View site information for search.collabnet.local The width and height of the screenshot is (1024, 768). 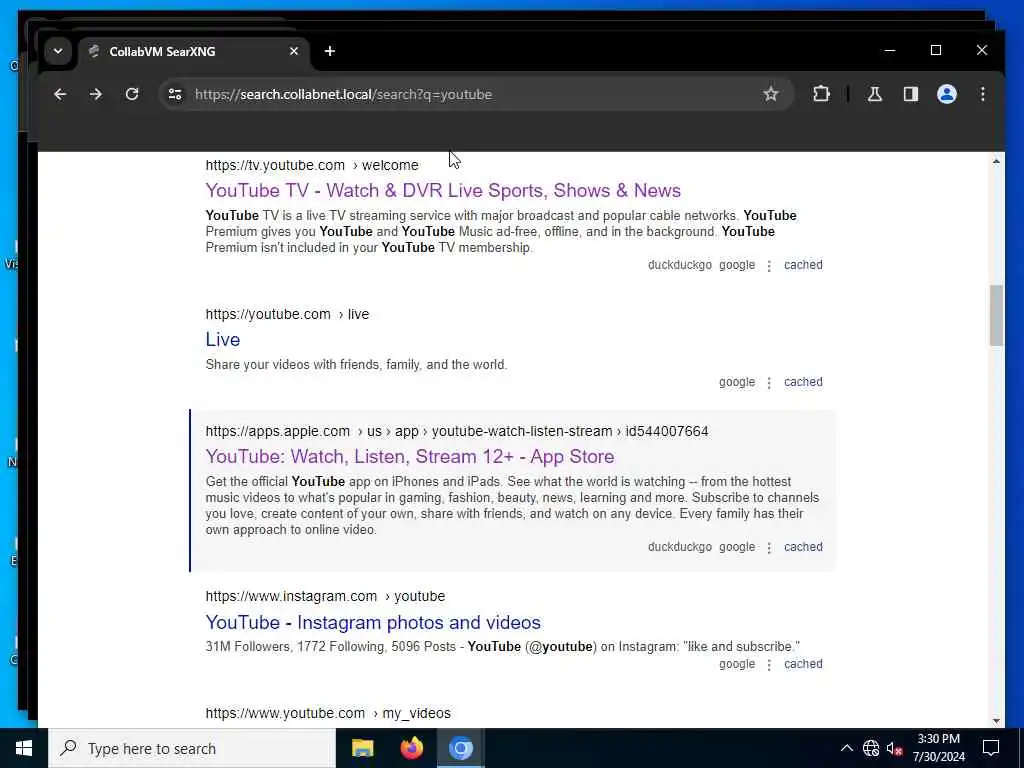[x=175, y=94]
